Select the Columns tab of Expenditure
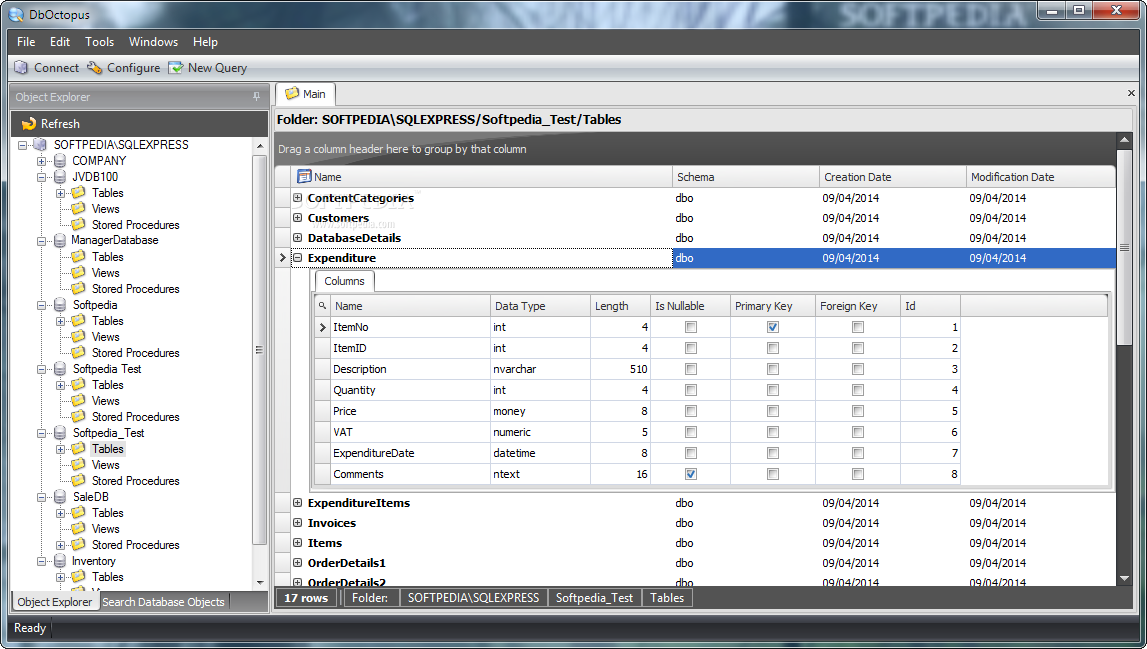This screenshot has height=649, width=1147. [345, 281]
